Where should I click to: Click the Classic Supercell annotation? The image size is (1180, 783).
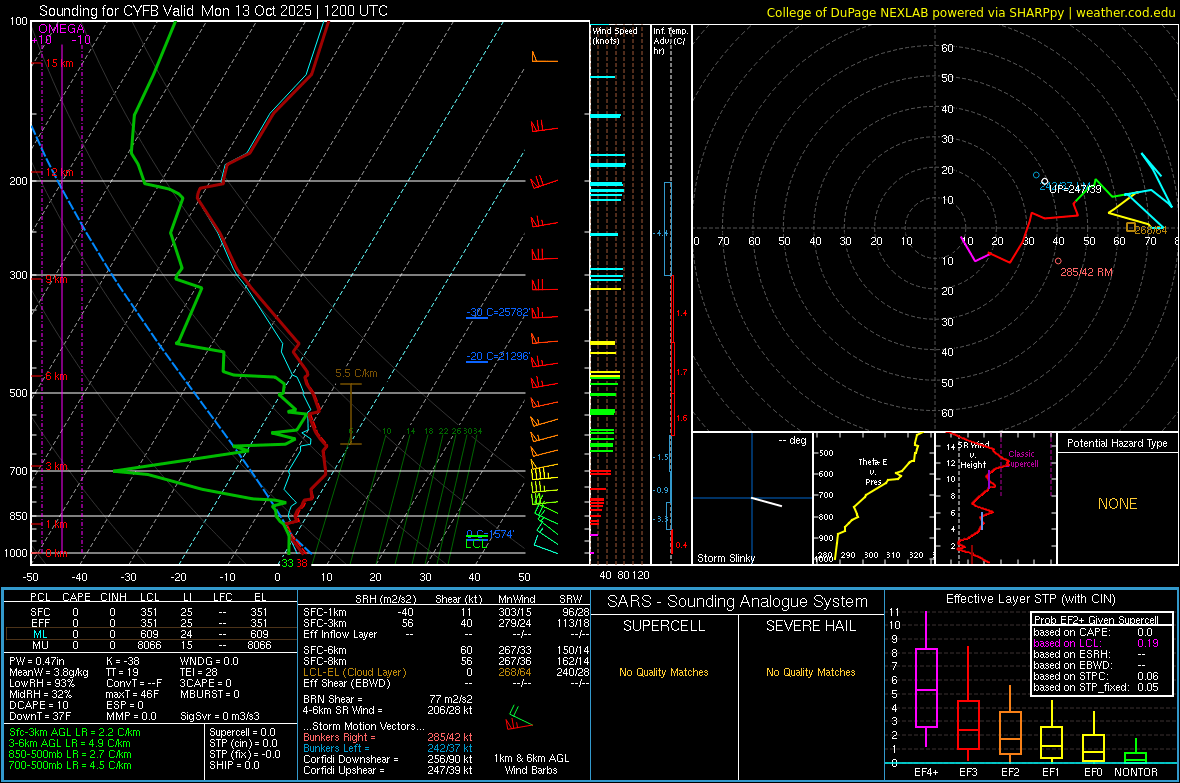(x=1022, y=459)
